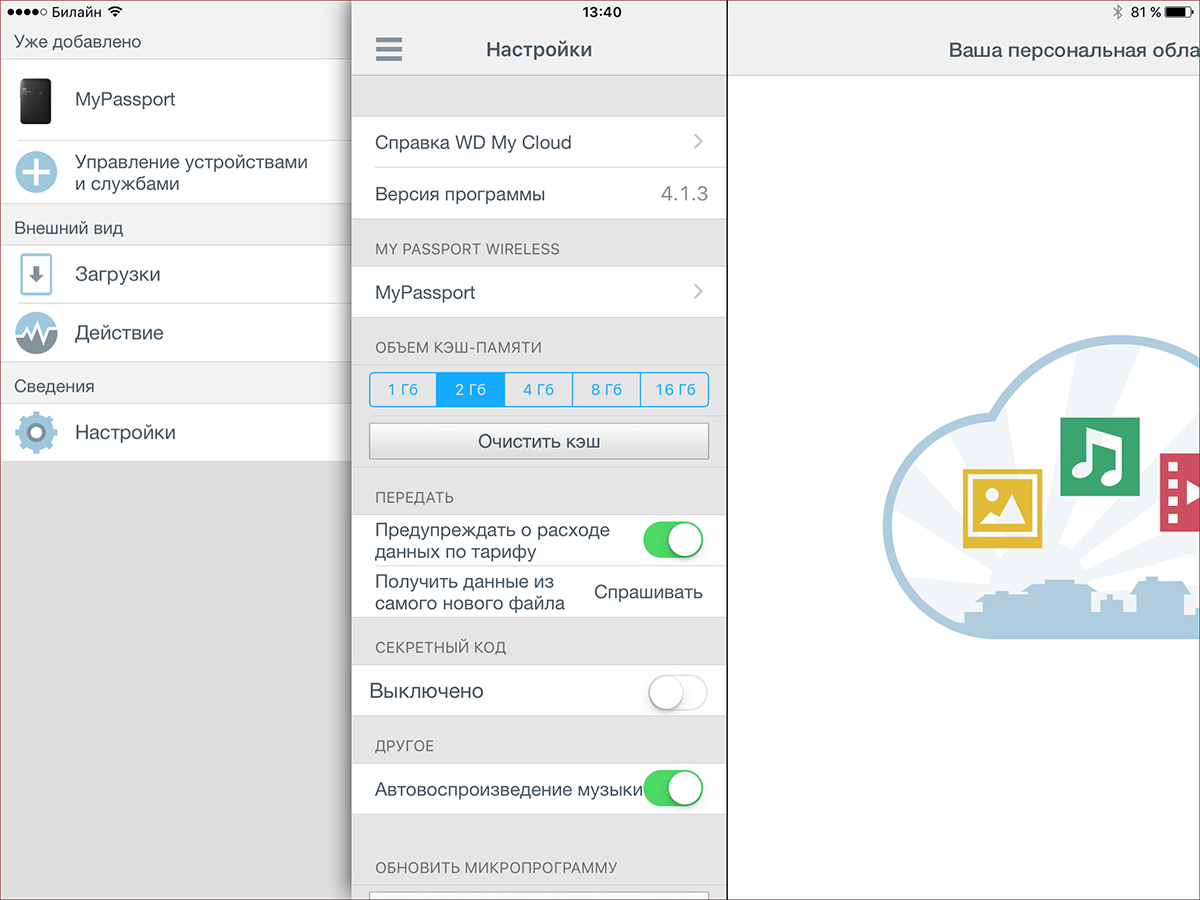Click the Settings gear icon in sidebar
Image resolution: width=1200 pixels, height=900 pixels.
[x=36, y=433]
